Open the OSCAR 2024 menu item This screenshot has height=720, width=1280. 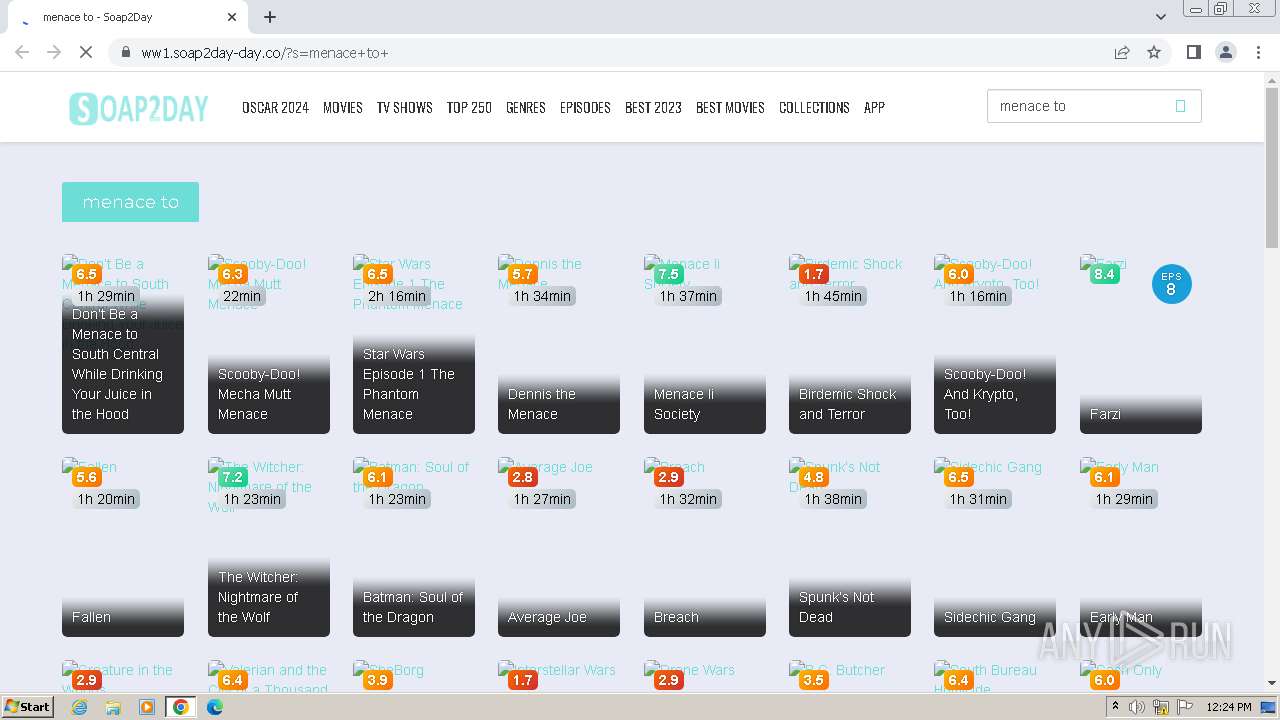pos(275,107)
